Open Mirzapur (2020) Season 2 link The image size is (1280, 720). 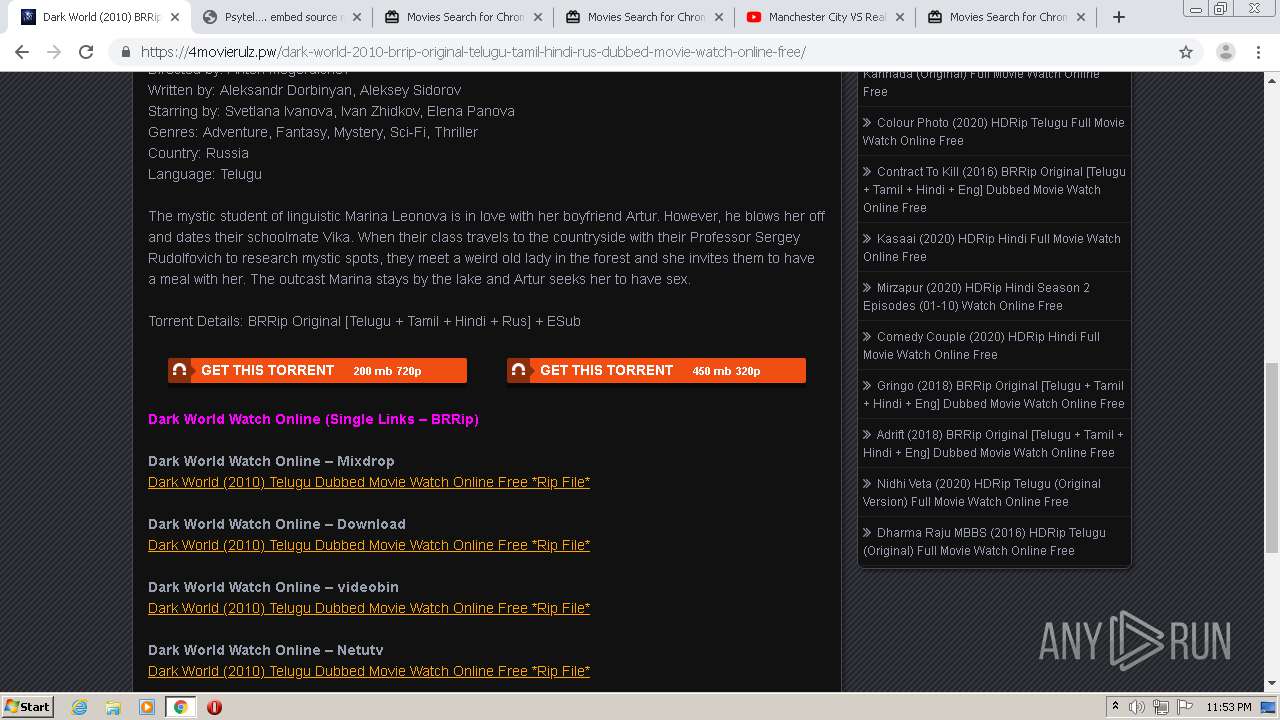click(977, 296)
